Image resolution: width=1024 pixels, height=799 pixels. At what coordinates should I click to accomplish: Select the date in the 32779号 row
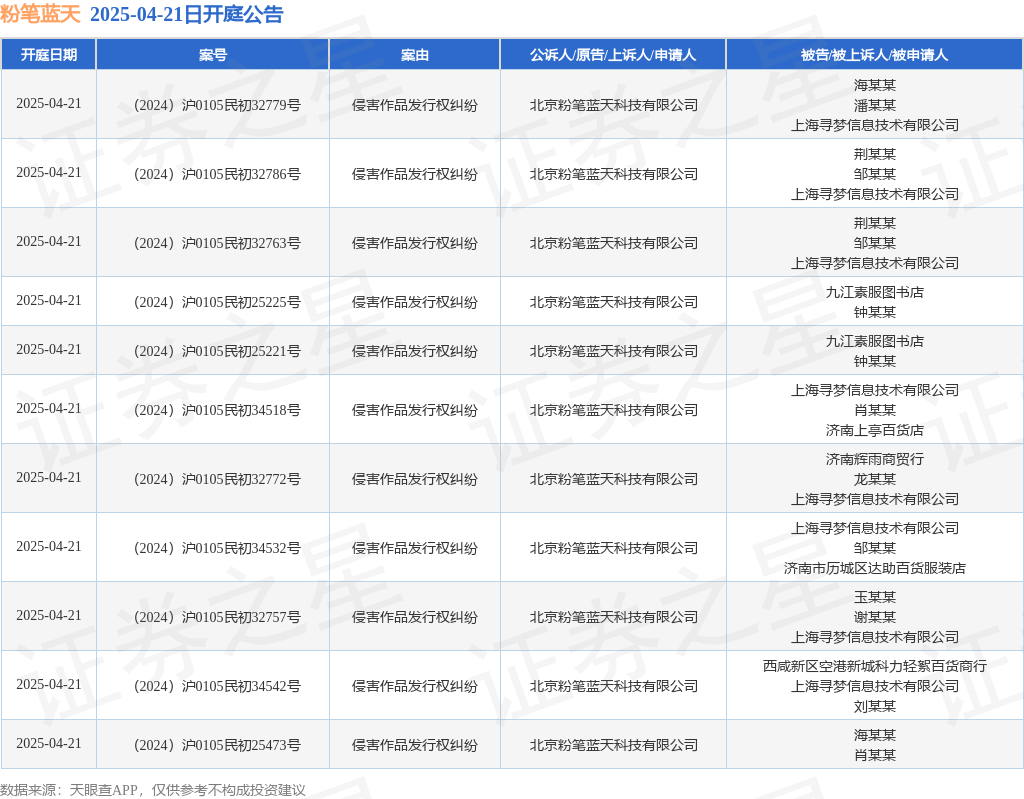coord(49,103)
